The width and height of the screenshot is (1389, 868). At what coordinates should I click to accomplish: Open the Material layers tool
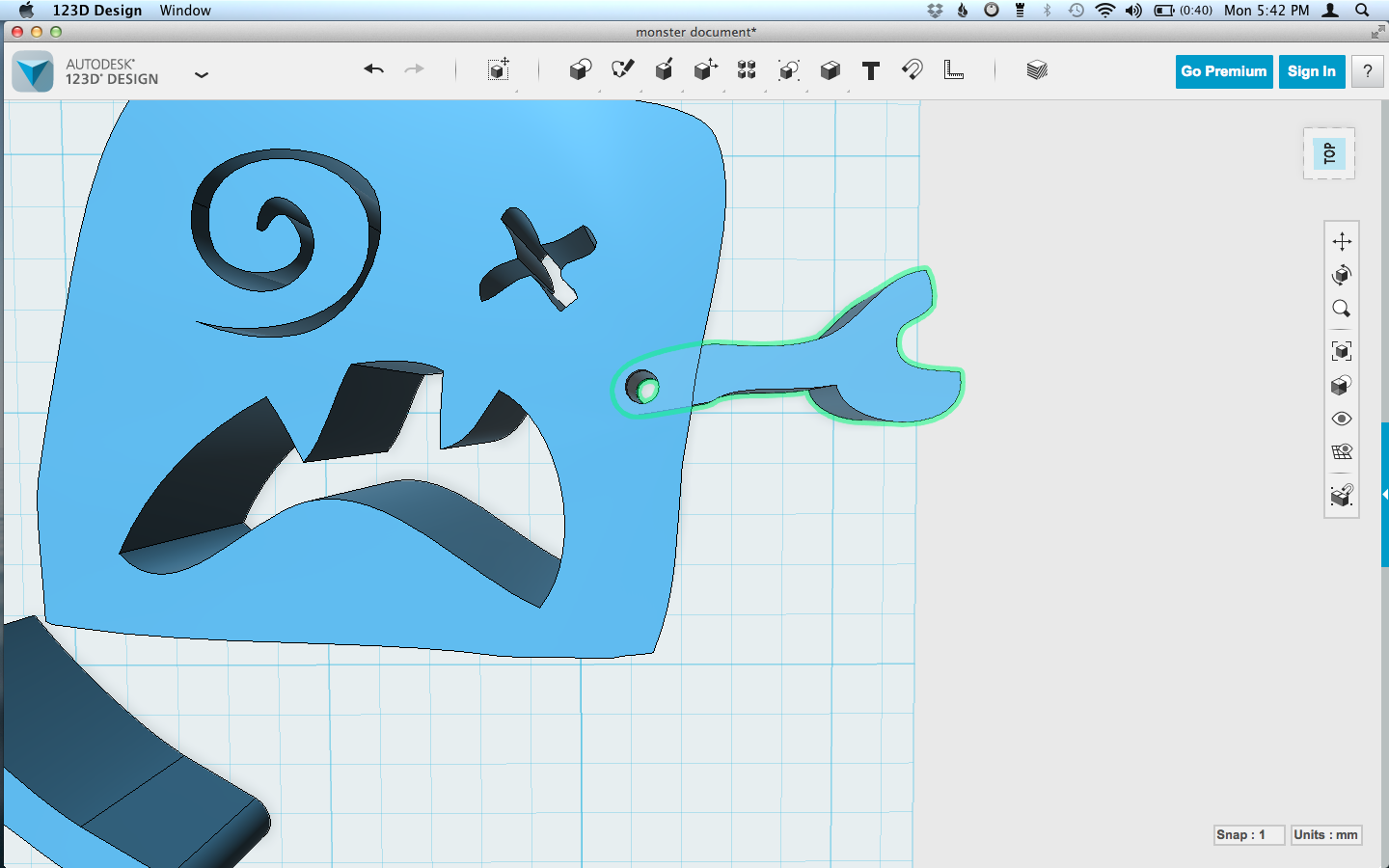click(x=1037, y=69)
